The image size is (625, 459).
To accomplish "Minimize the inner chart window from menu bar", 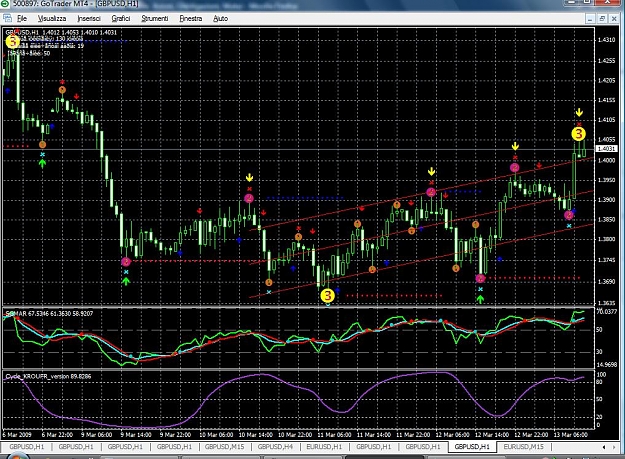I will coord(591,18).
